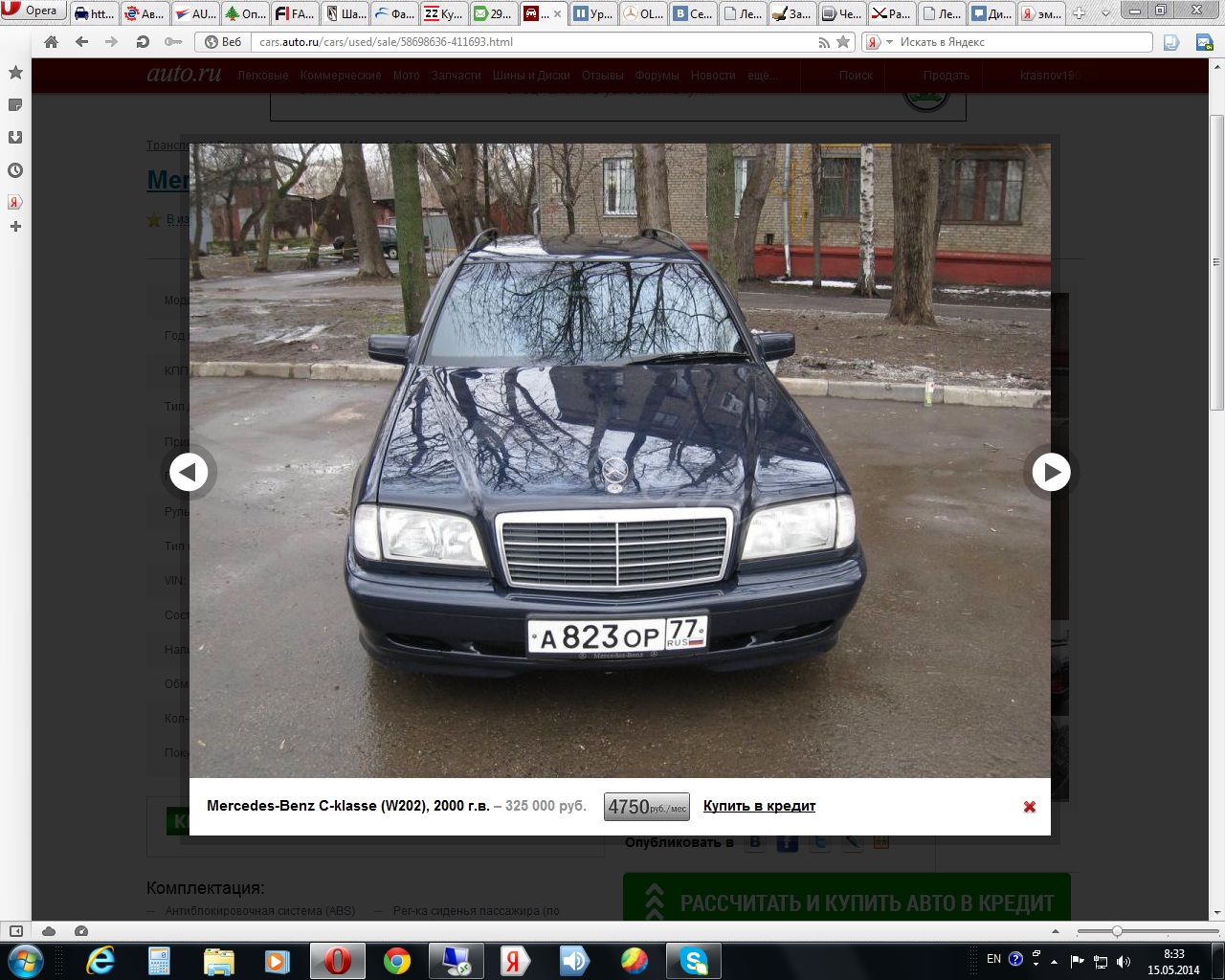The width and height of the screenshot is (1225, 980).
Task: Open the Opera sidebar history clock panel
Action: coord(15,170)
